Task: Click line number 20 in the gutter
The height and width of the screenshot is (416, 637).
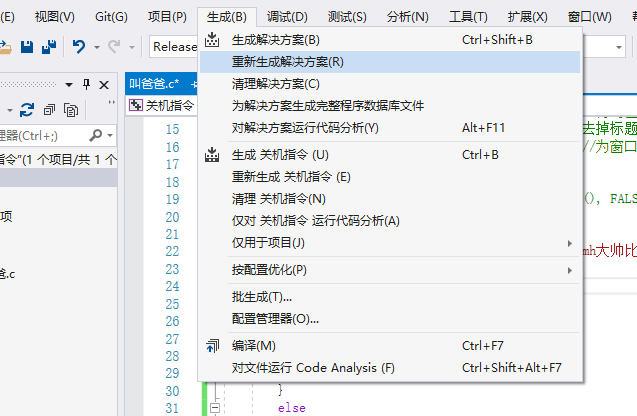Action: [x=172, y=217]
